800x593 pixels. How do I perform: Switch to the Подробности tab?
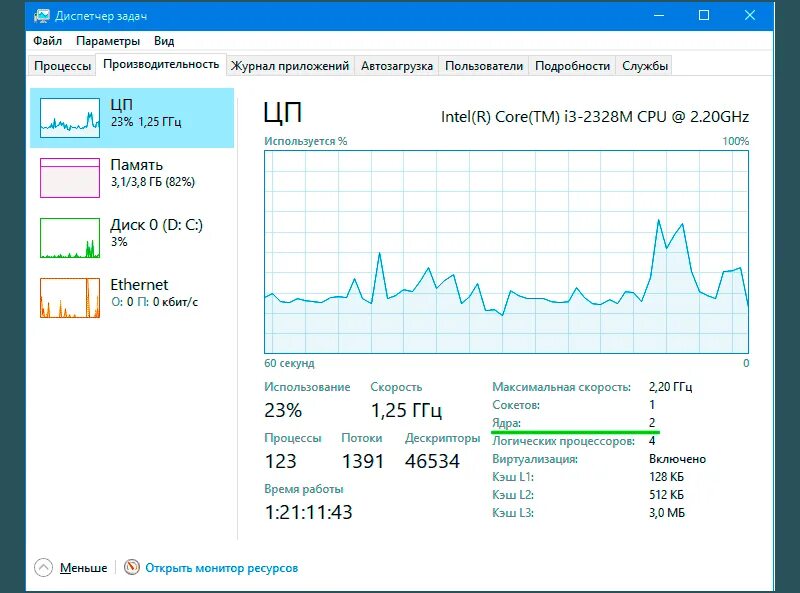click(572, 66)
